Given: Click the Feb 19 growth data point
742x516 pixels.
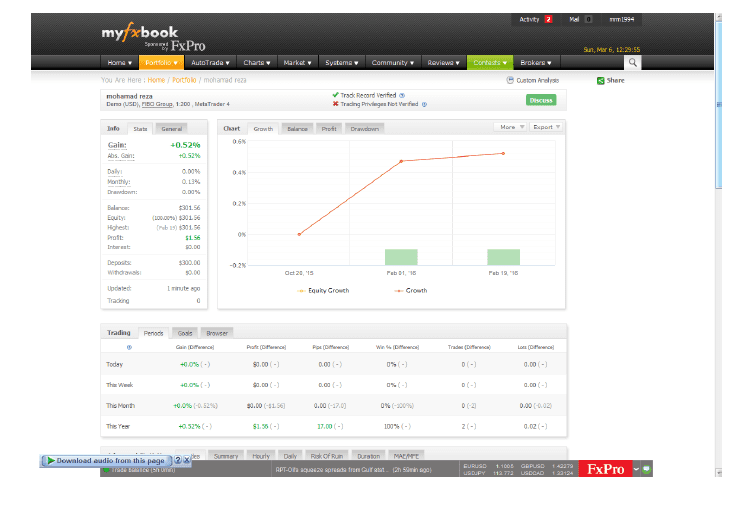Looking at the screenshot, I should click(503, 153).
